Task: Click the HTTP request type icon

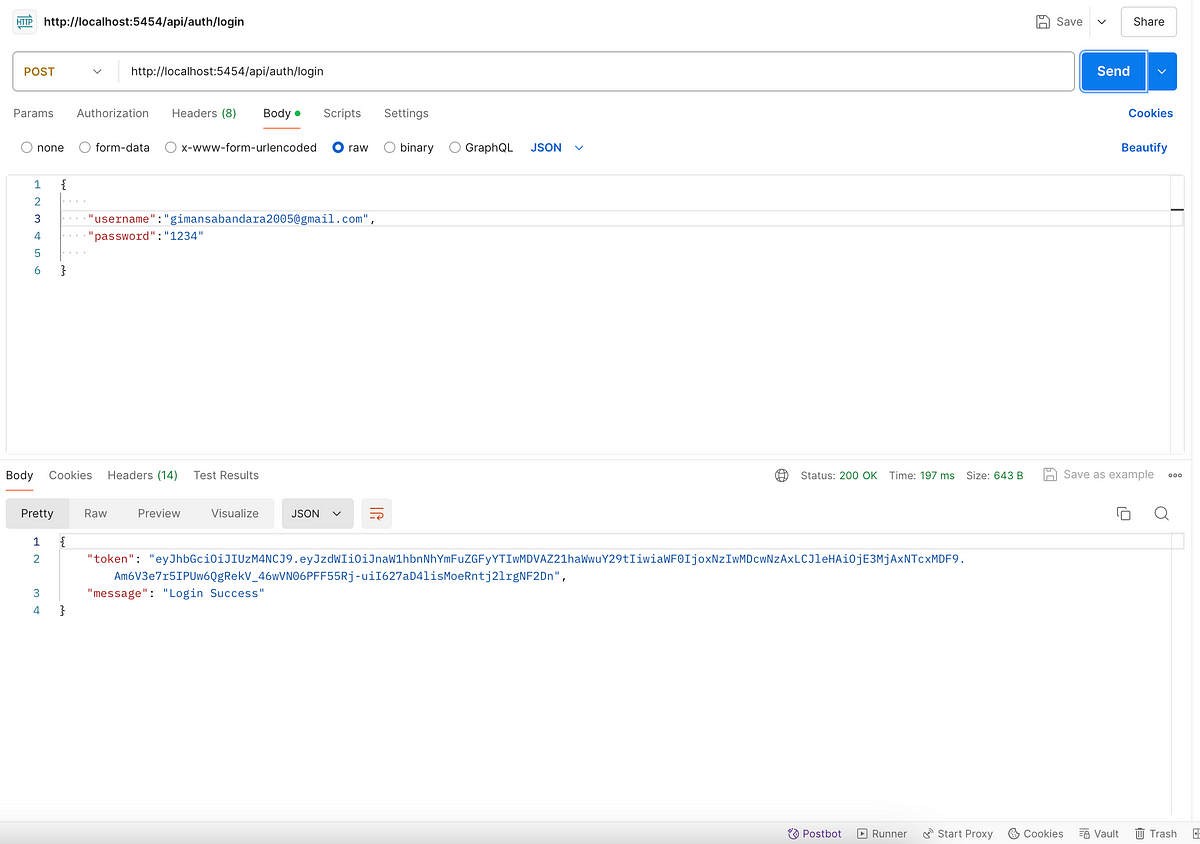Action: click(24, 21)
